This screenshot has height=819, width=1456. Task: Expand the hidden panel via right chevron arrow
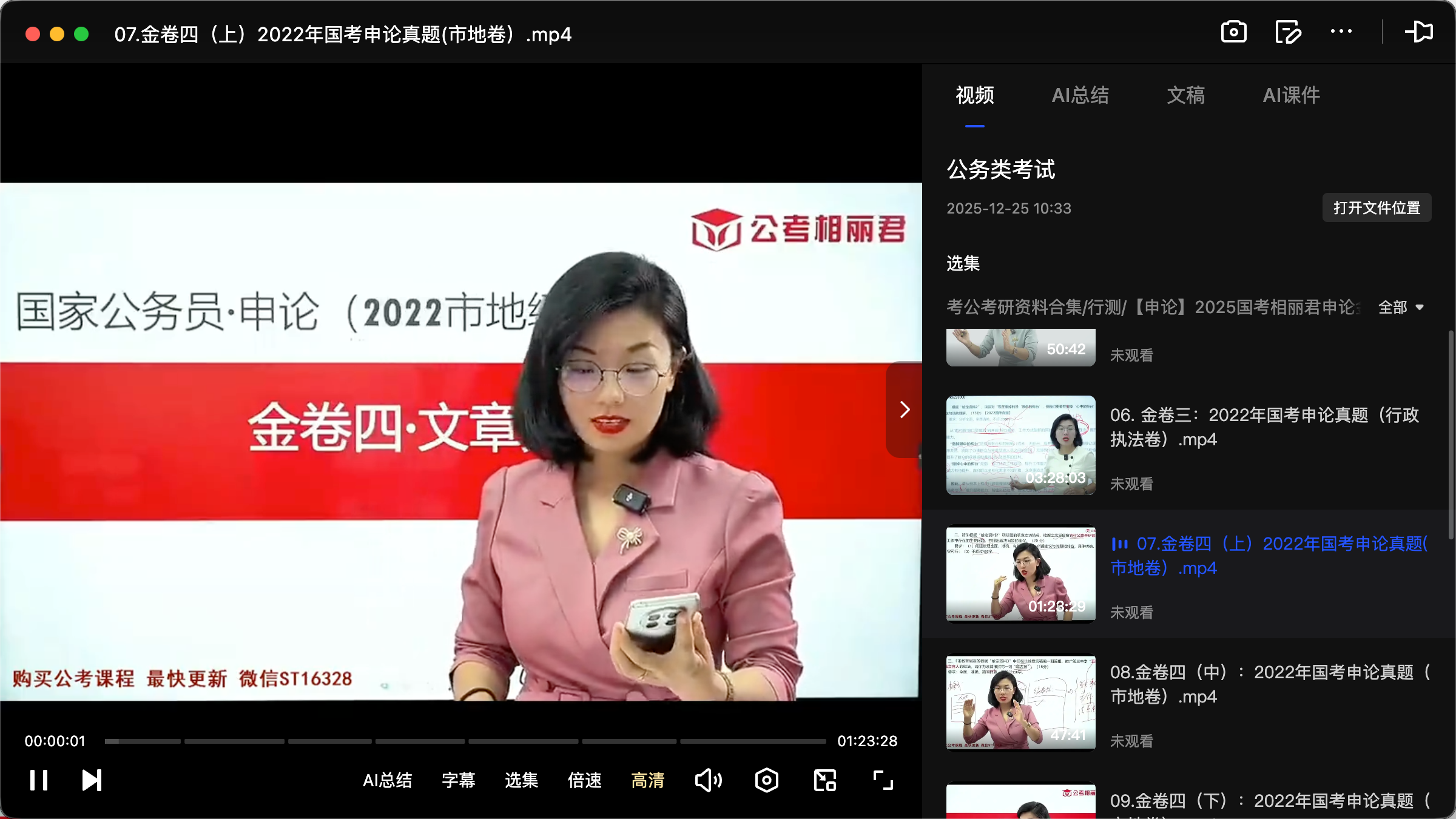pos(905,409)
